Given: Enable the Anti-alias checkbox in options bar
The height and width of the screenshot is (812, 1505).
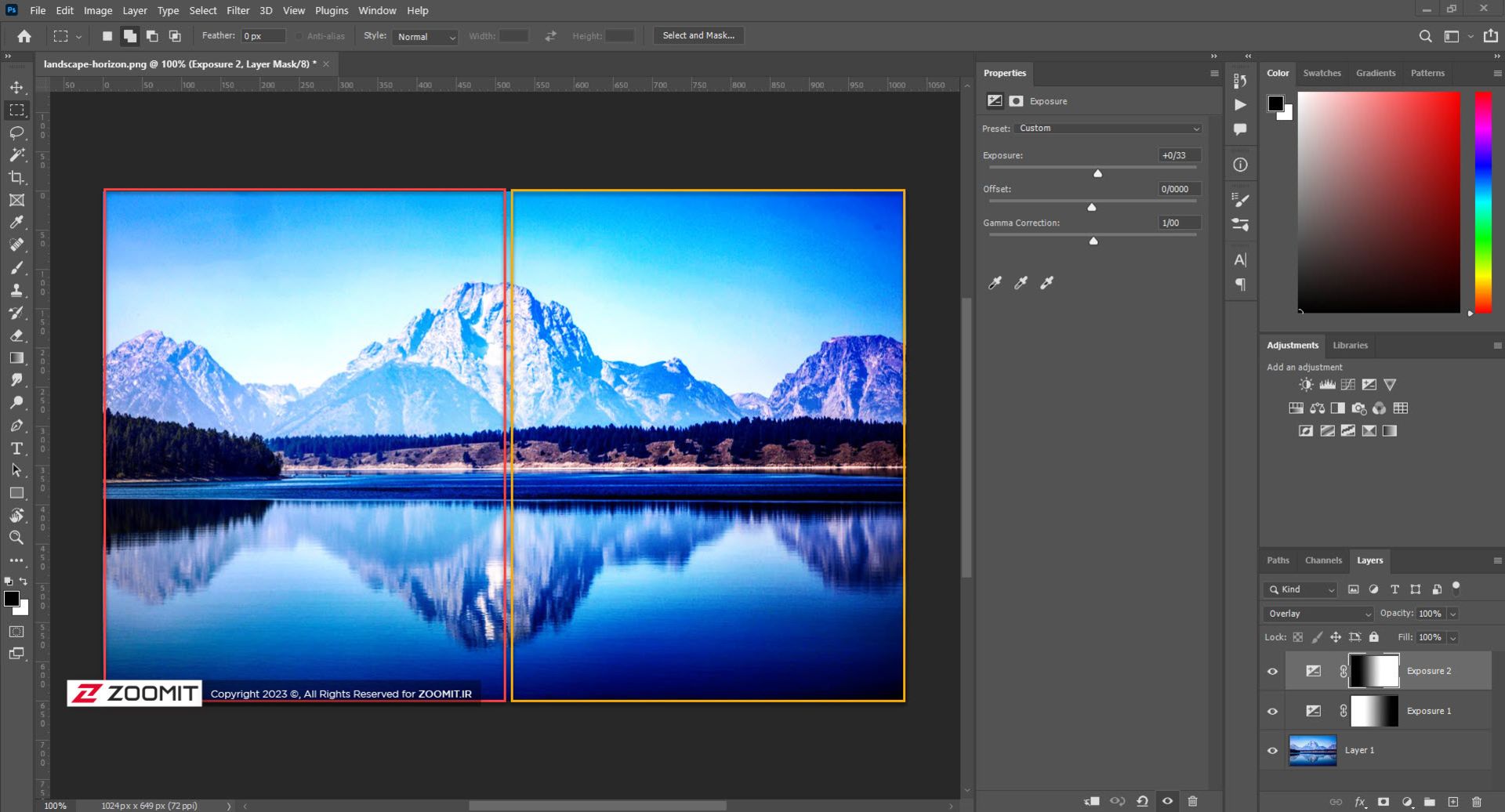Looking at the screenshot, I should [299, 35].
